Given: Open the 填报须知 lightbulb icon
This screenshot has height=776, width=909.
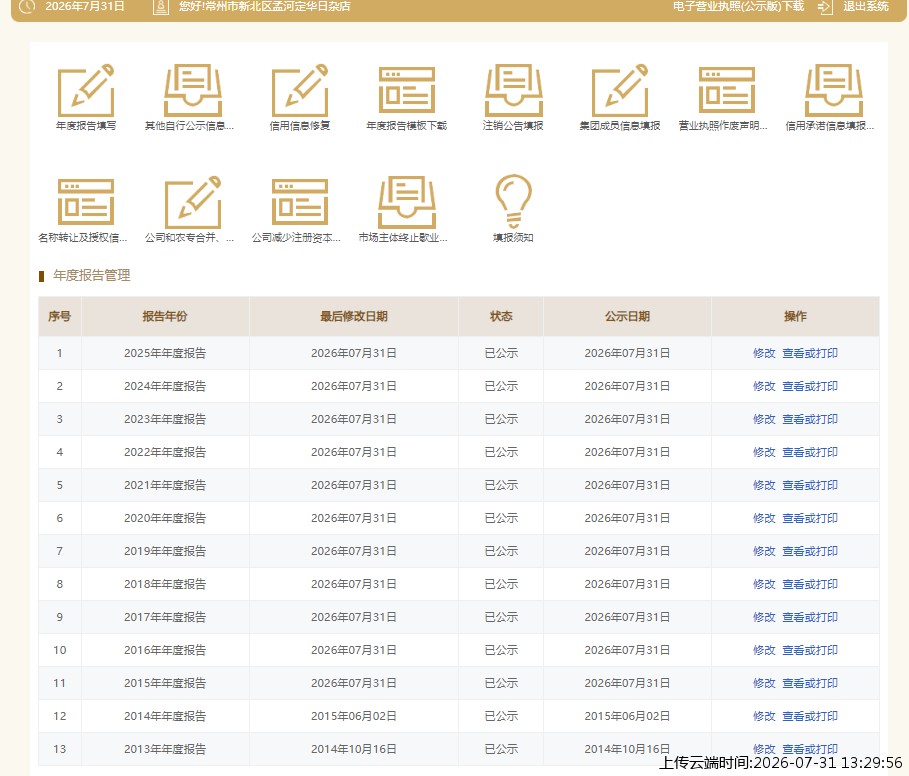Looking at the screenshot, I should point(513,201).
